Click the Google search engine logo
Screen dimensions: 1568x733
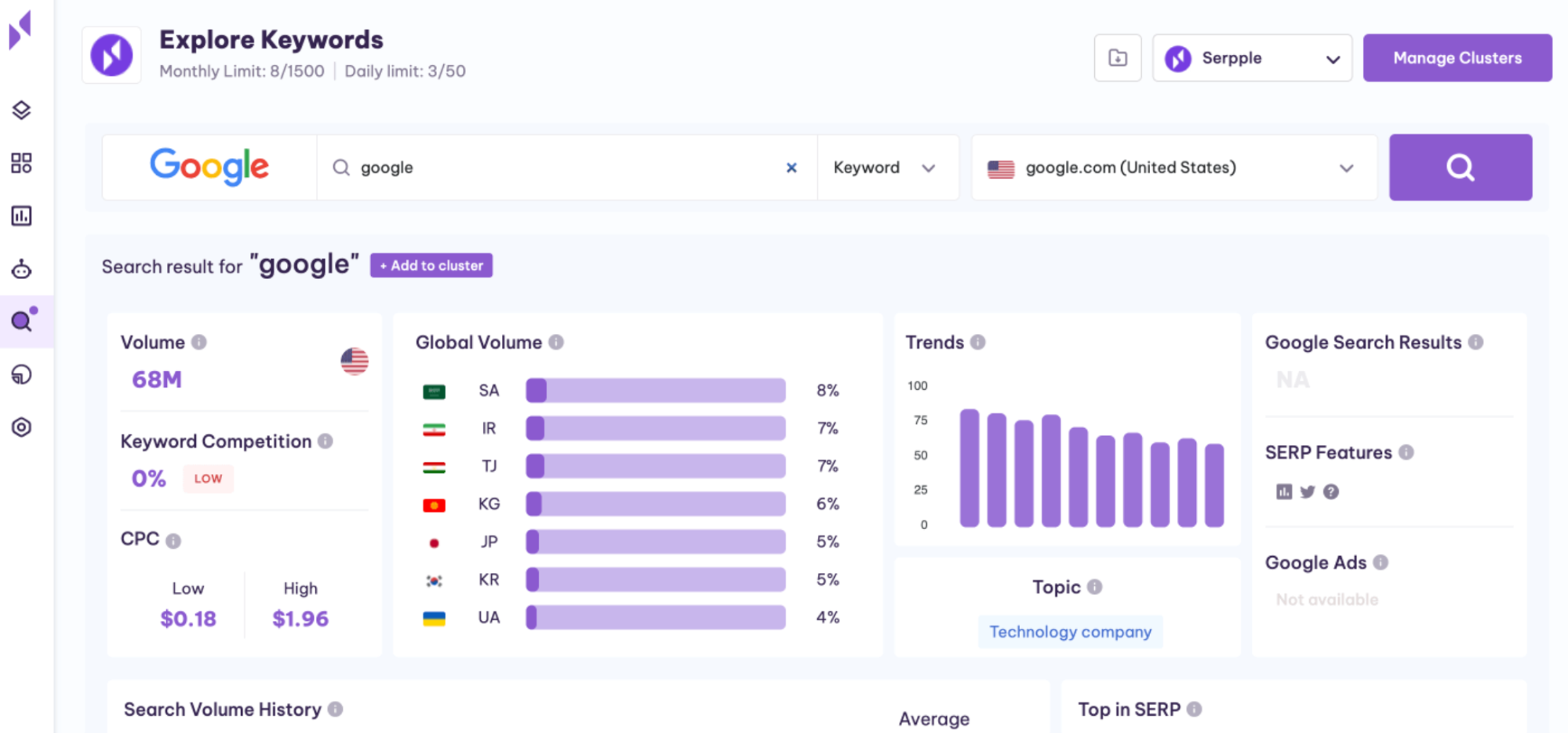pyautogui.click(x=209, y=166)
